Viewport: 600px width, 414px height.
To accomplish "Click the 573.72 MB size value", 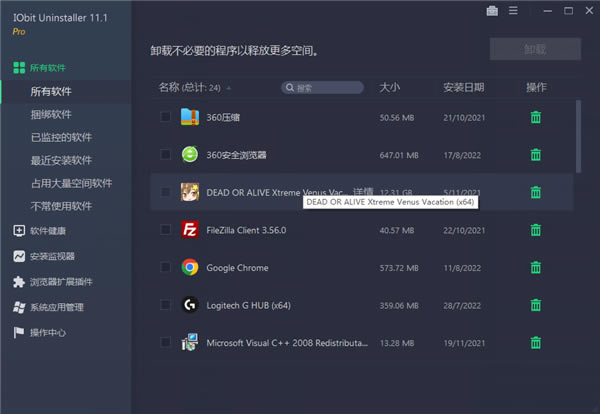I will [399, 268].
